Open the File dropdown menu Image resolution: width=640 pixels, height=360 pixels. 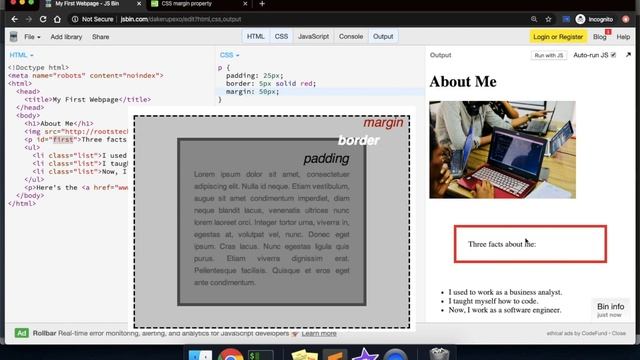pos(32,37)
